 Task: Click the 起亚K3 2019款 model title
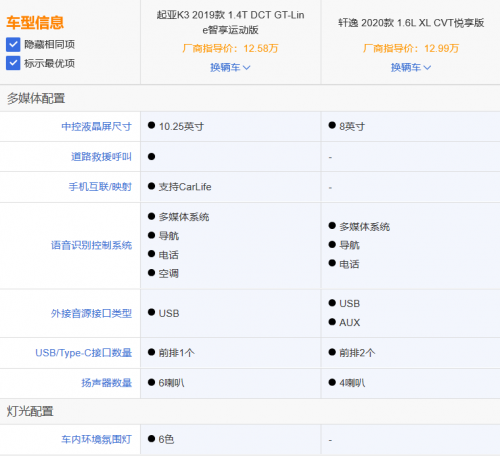(230, 22)
